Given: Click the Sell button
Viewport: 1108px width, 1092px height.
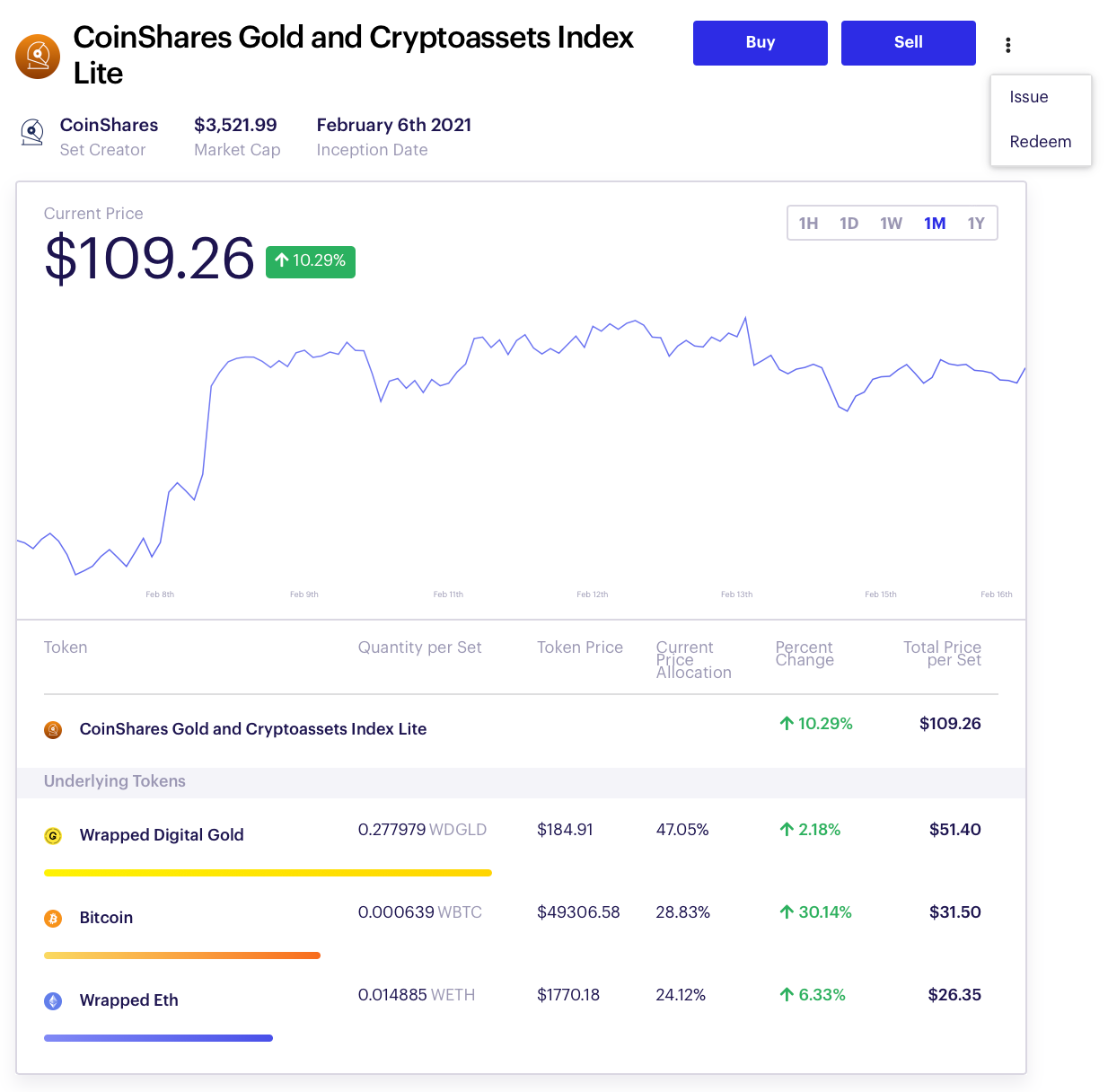Looking at the screenshot, I should pyautogui.click(x=908, y=42).
